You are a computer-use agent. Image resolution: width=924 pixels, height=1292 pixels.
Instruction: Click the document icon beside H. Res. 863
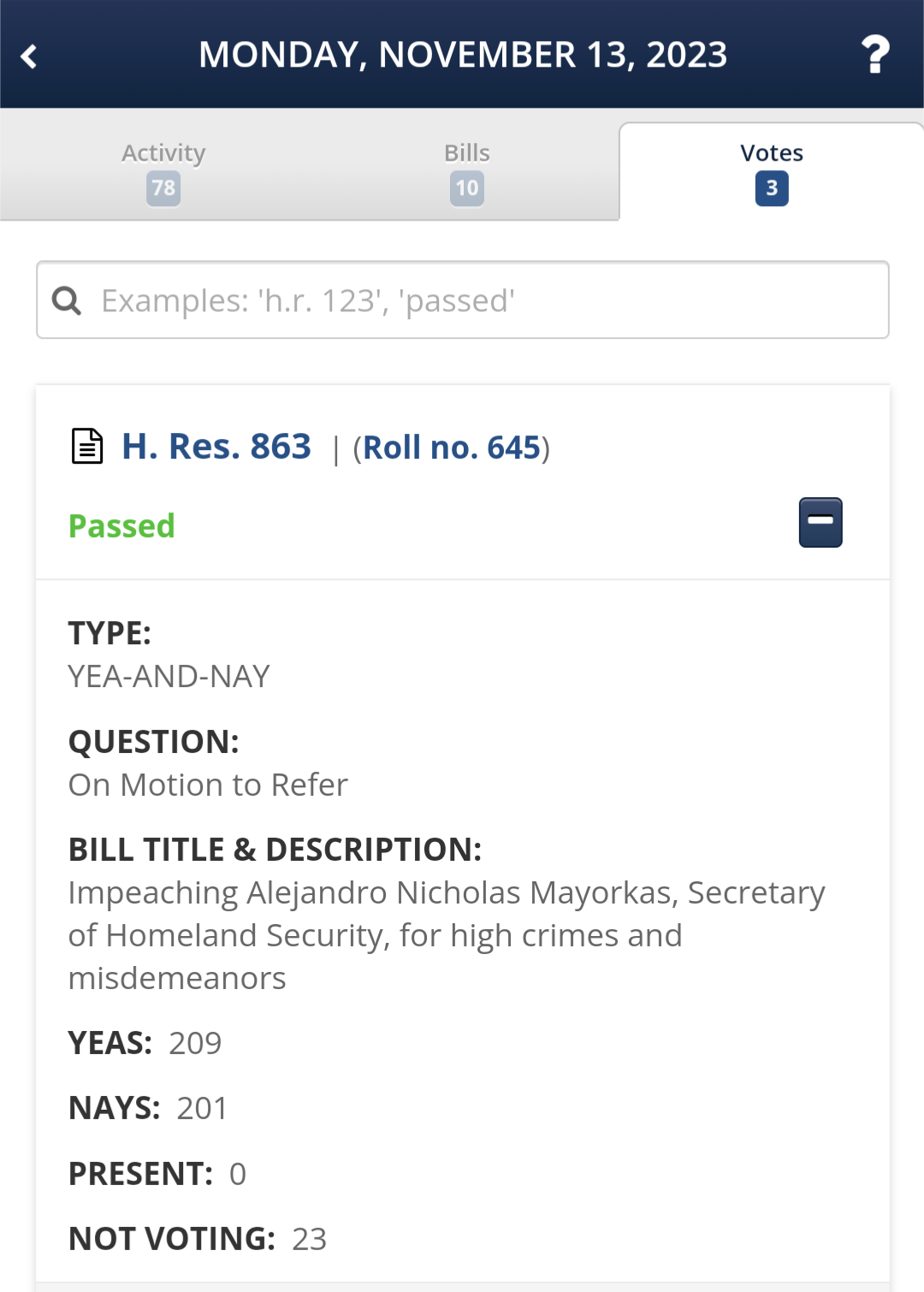tap(86, 447)
